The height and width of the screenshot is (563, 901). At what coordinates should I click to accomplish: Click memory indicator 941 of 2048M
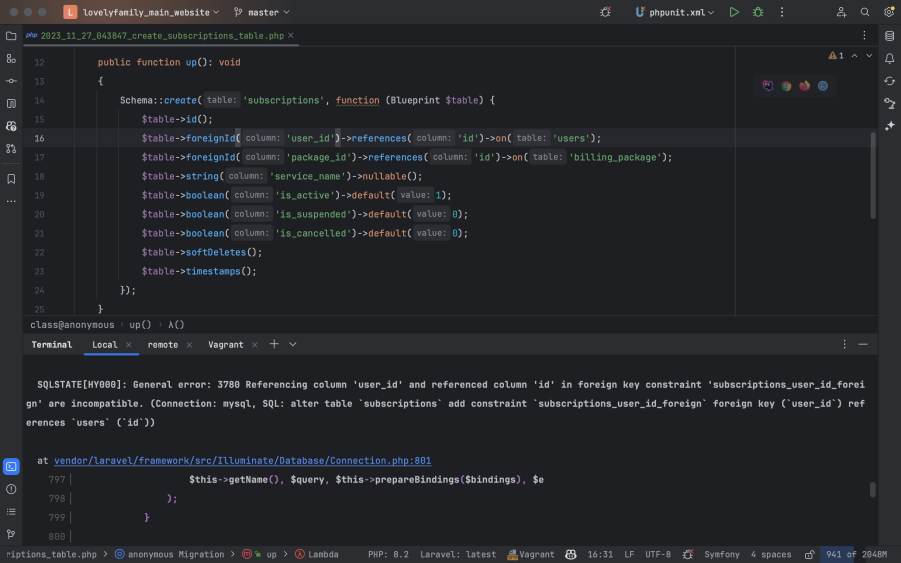(x=856, y=555)
